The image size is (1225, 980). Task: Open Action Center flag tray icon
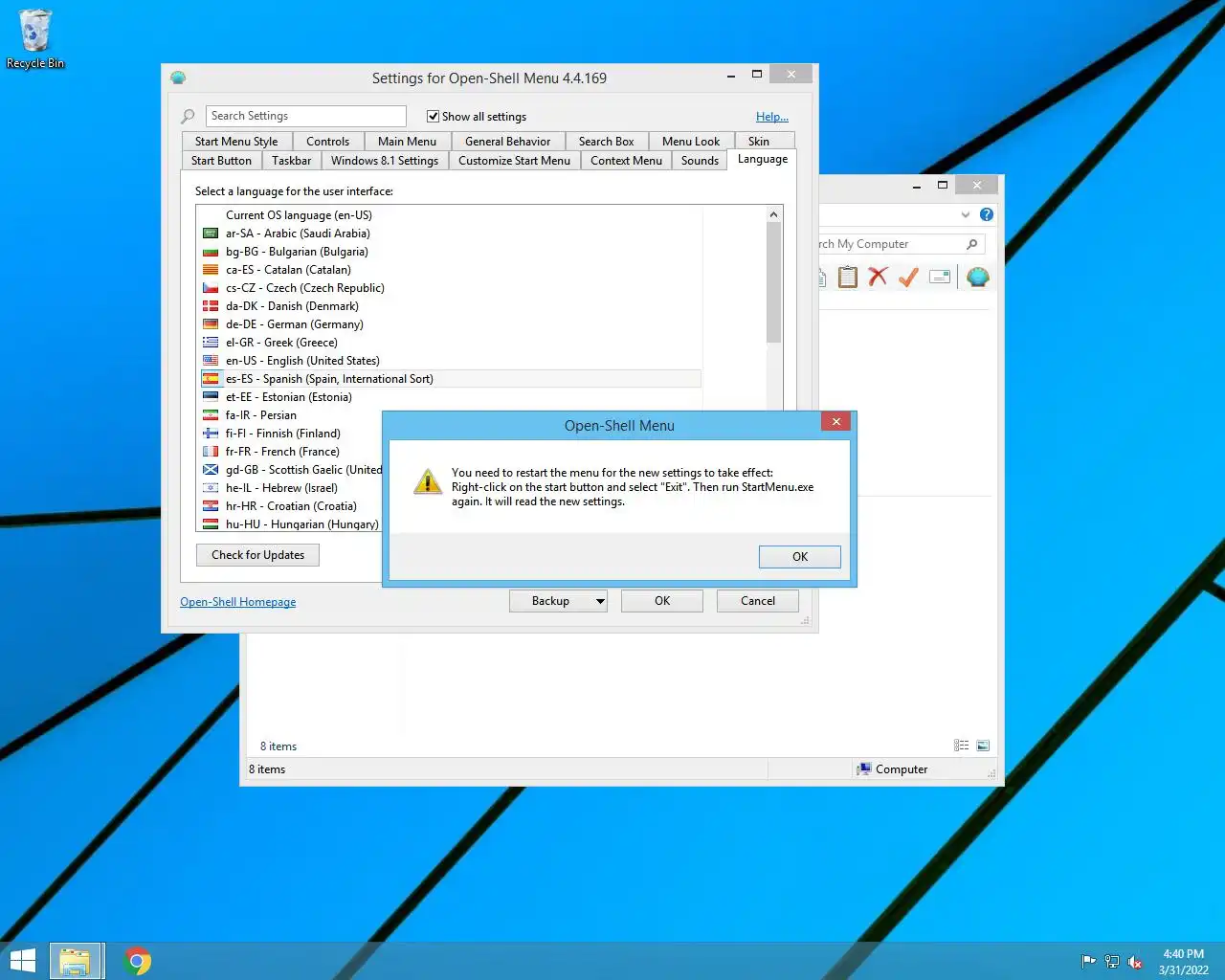pyautogui.click(x=1088, y=962)
